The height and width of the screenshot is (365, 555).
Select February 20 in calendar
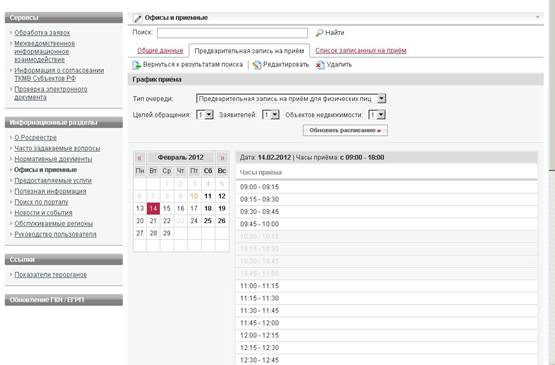click(140, 221)
